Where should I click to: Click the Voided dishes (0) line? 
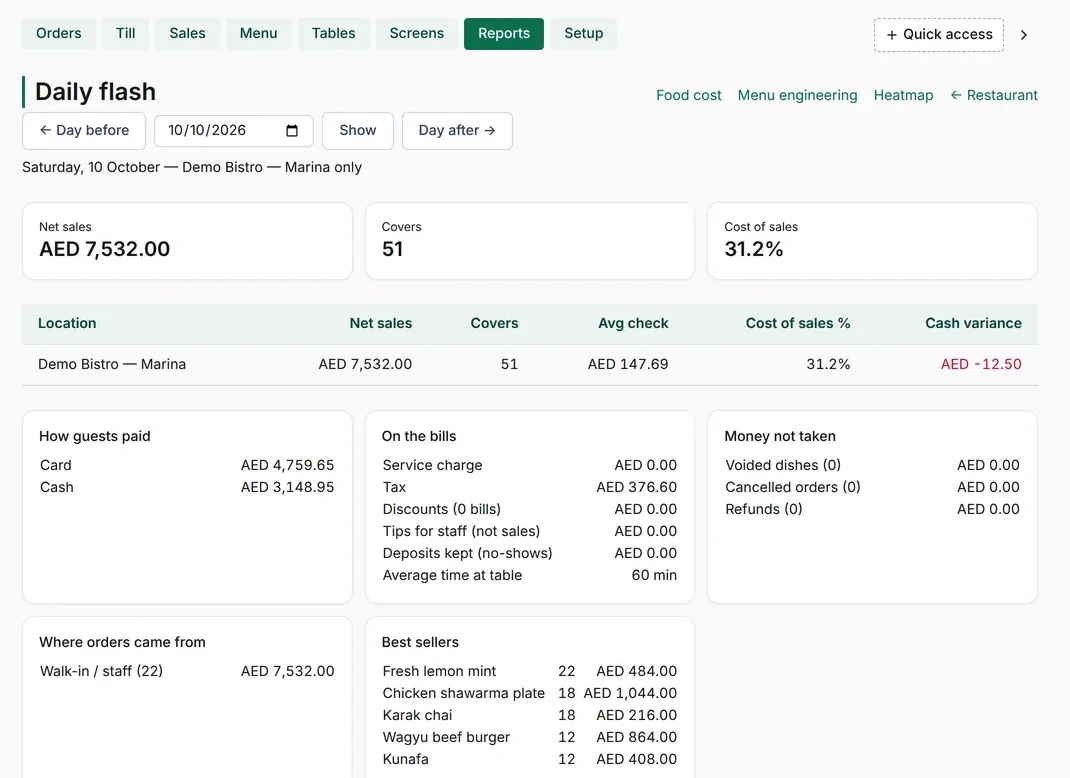[872, 465]
